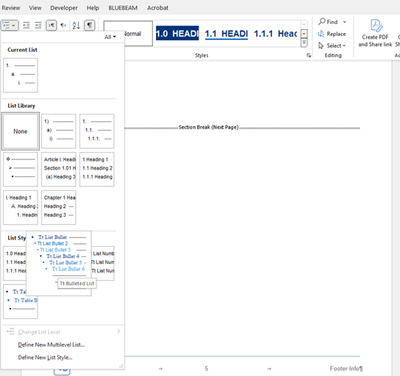This screenshot has width=400, height=376.
Task: Select the 1, 1.1, 1.1.1 list thumbnail
Action: click(97, 131)
